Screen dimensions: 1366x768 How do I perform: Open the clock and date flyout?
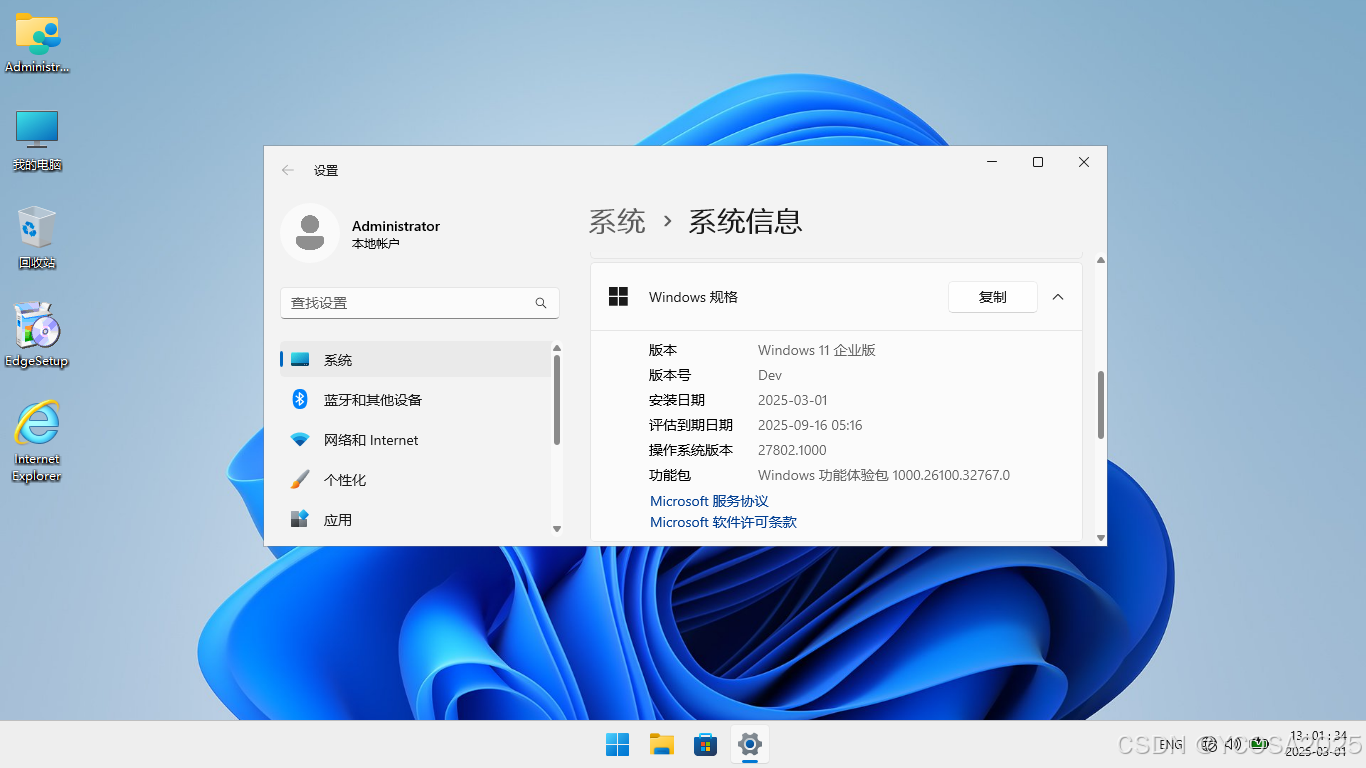(1318, 744)
